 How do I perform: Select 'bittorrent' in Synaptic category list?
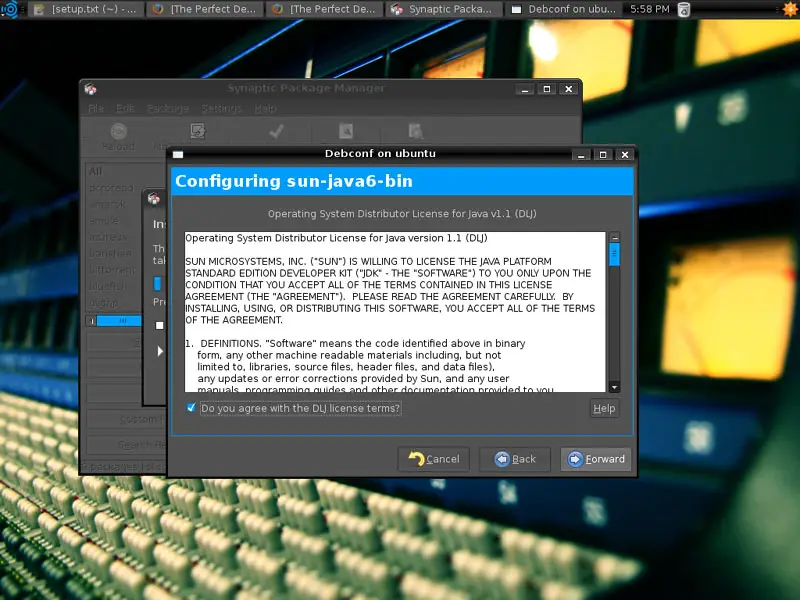(112, 269)
